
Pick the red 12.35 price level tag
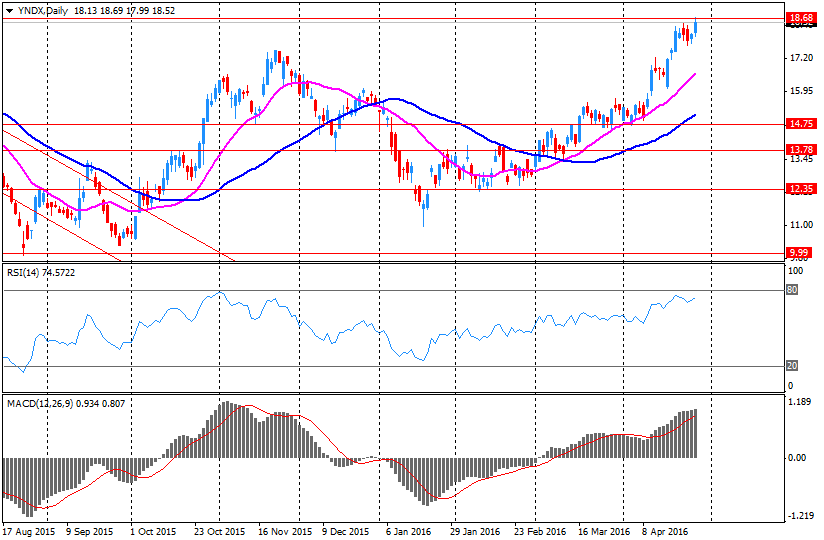[x=799, y=189]
